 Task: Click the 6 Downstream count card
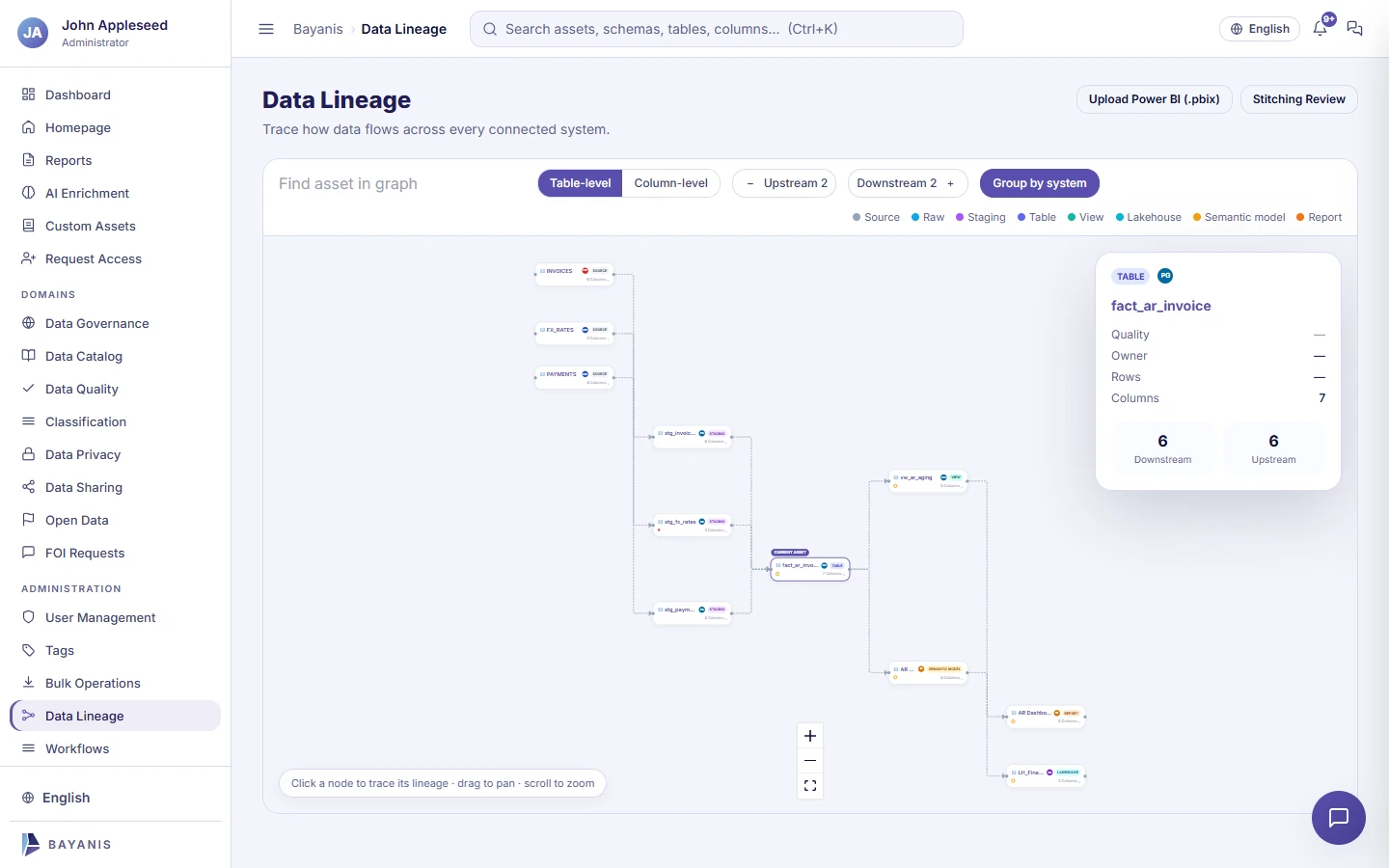(1162, 448)
